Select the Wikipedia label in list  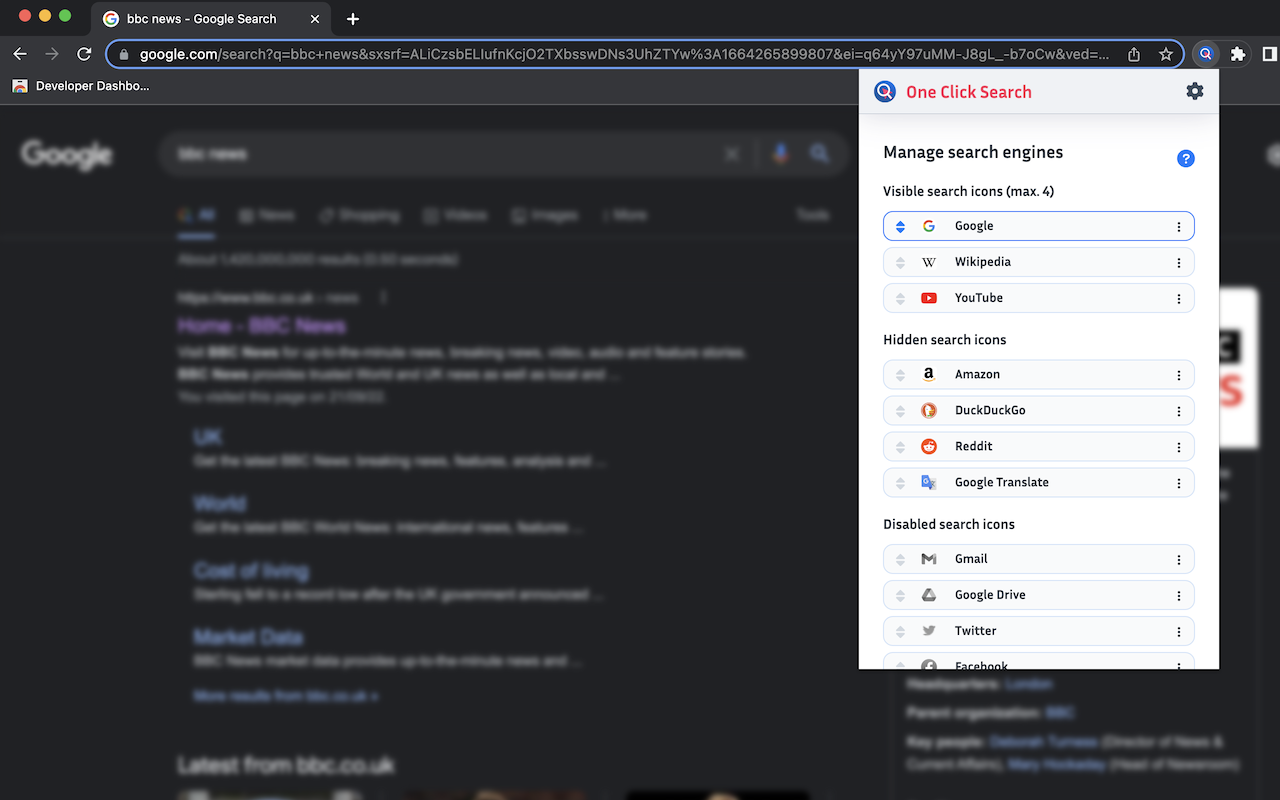click(983, 262)
